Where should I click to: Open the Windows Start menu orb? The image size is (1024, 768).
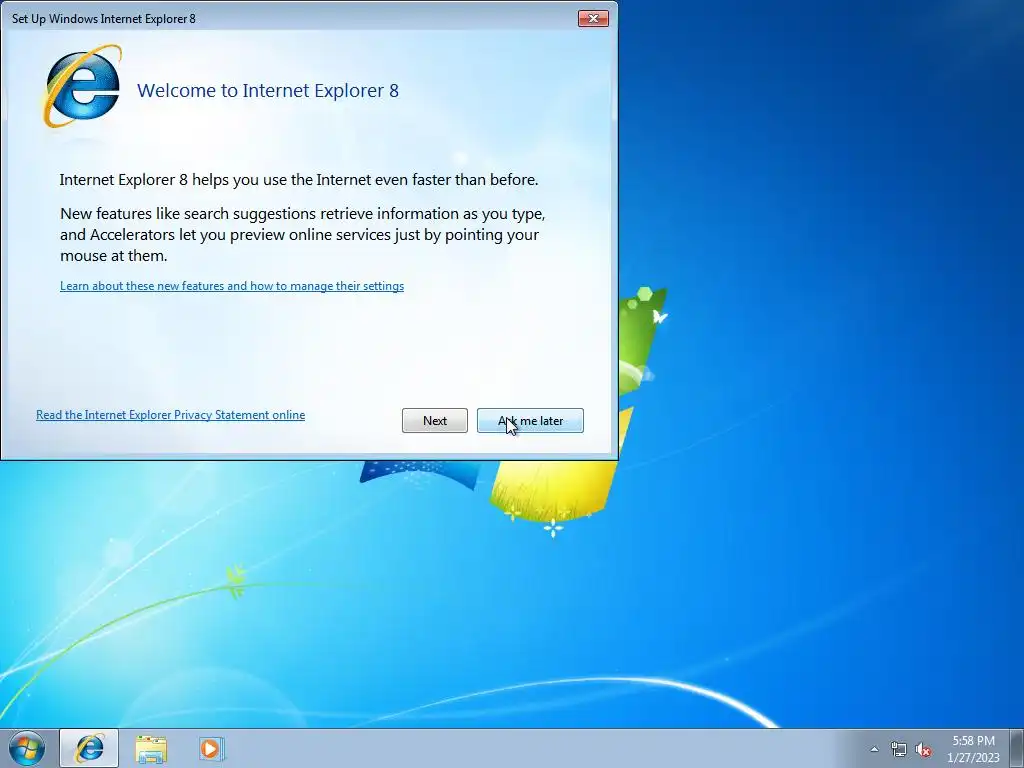tap(27, 748)
